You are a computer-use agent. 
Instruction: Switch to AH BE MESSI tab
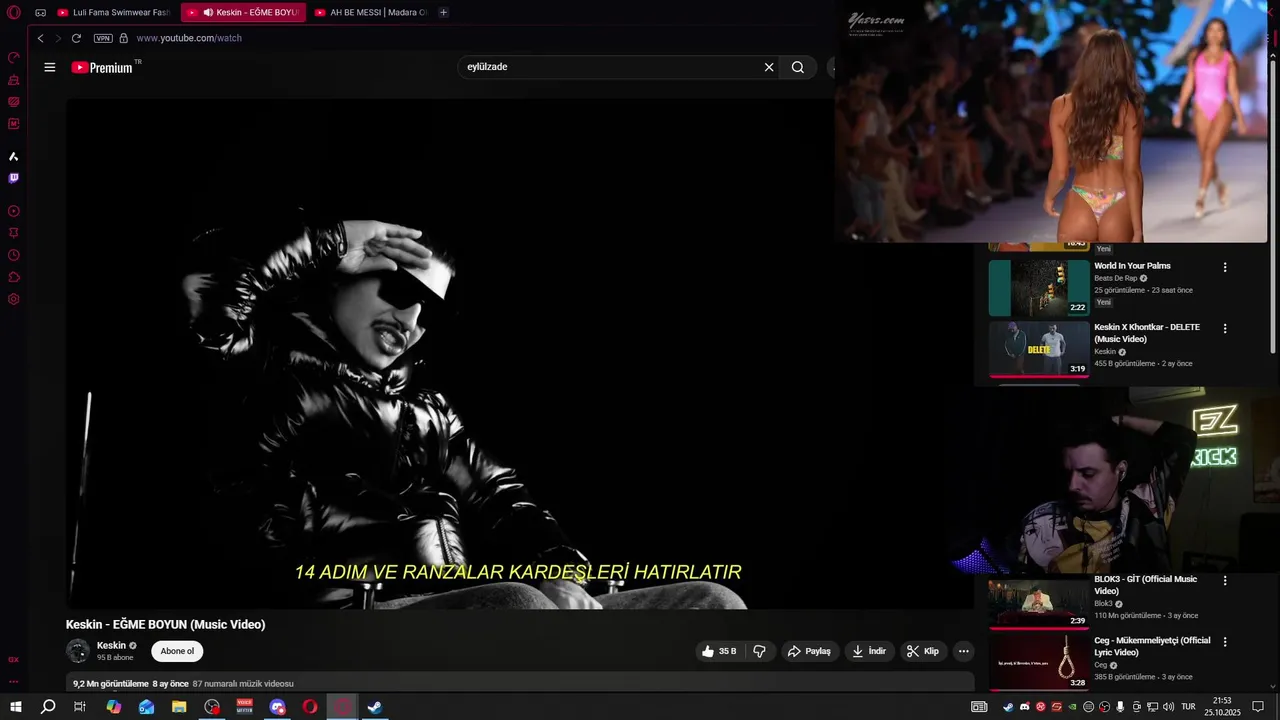tap(370, 13)
